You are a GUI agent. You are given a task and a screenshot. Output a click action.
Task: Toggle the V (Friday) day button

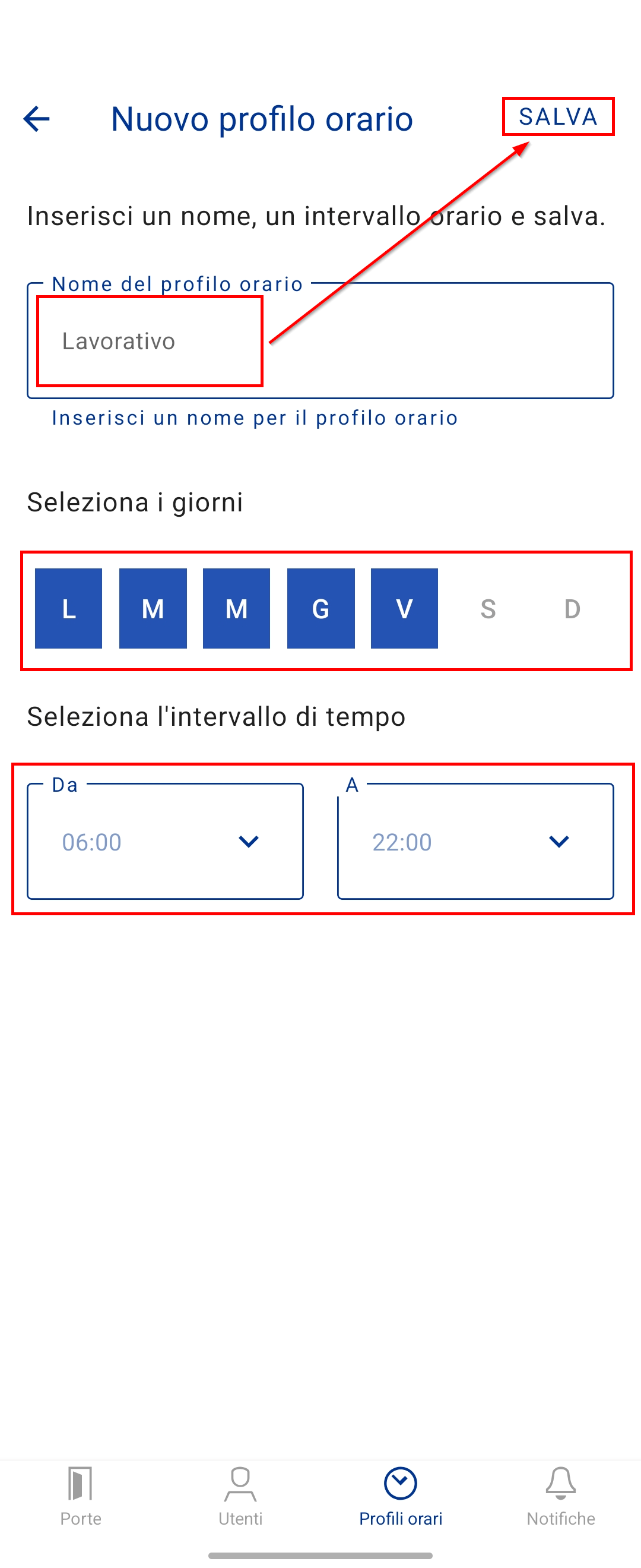(404, 608)
